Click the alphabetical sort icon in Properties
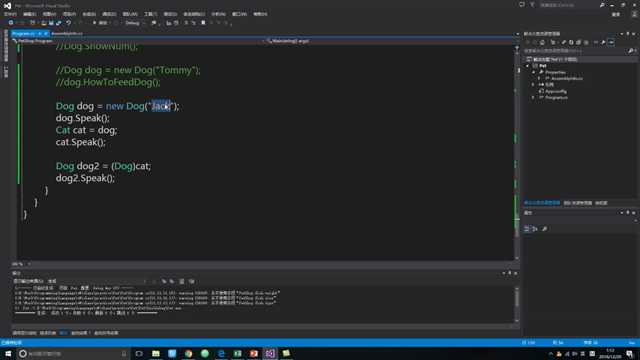The height and width of the screenshot is (360, 640). coord(534,229)
